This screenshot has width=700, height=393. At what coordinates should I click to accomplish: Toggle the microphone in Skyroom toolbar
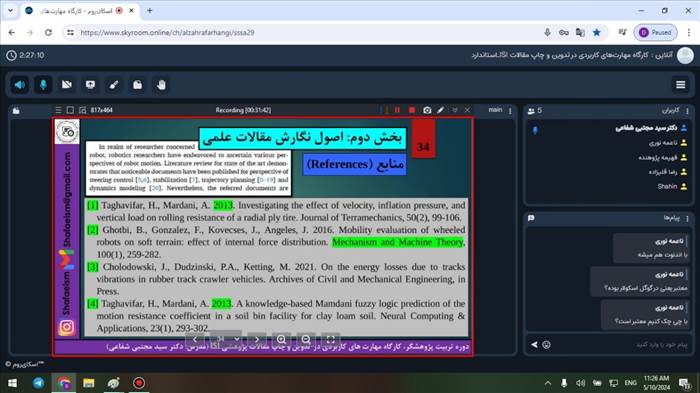pyautogui.click(x=43, y=85)
